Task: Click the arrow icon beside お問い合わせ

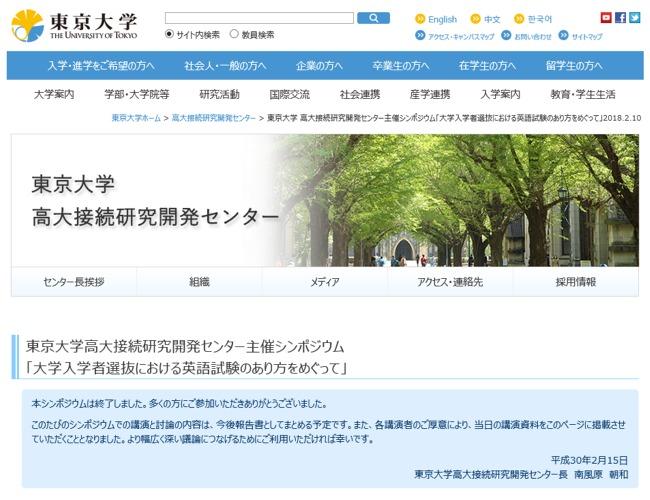Action: pos(506,35)
